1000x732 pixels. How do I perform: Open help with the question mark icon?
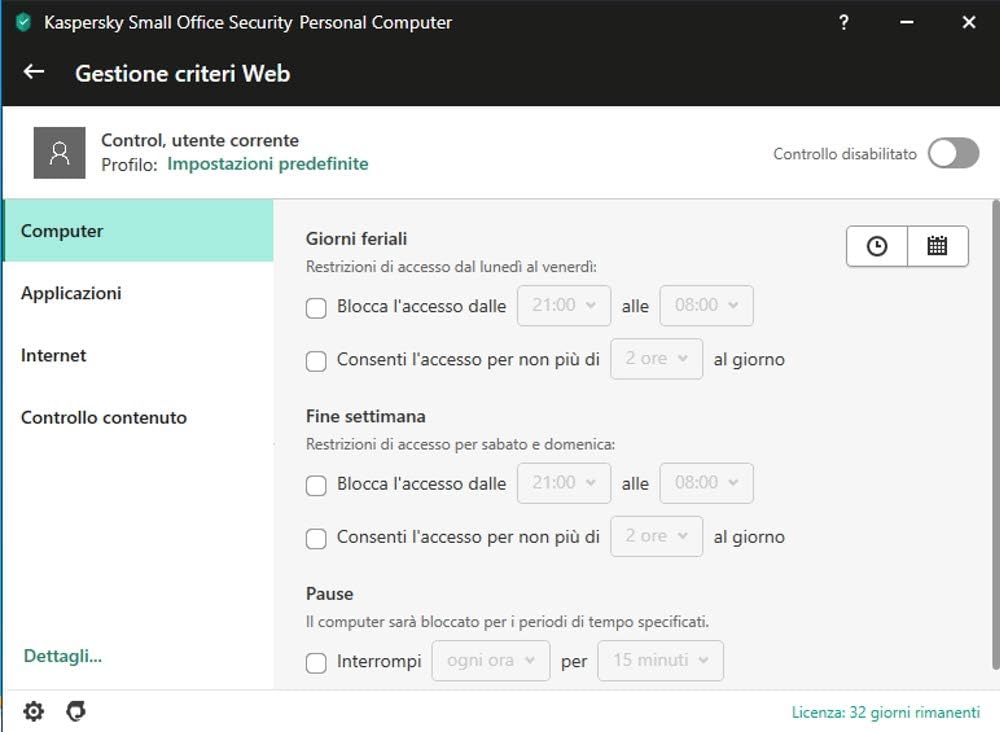(843, 23)
